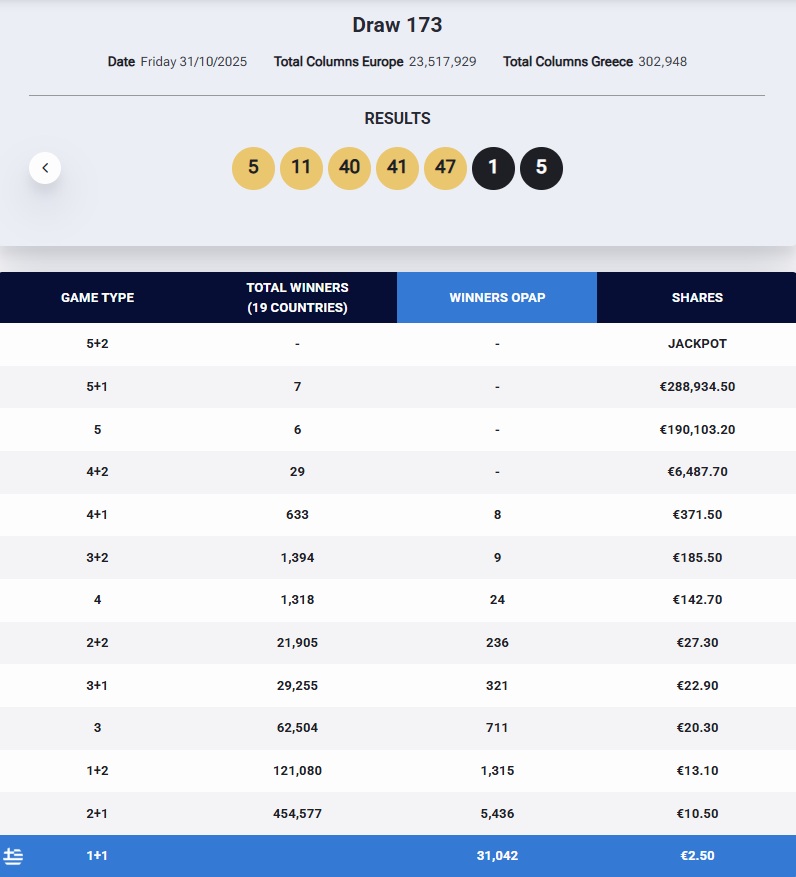Click the yellow ball number 5
This screenshot has height=877, width=796.
[x=253, y=167]
